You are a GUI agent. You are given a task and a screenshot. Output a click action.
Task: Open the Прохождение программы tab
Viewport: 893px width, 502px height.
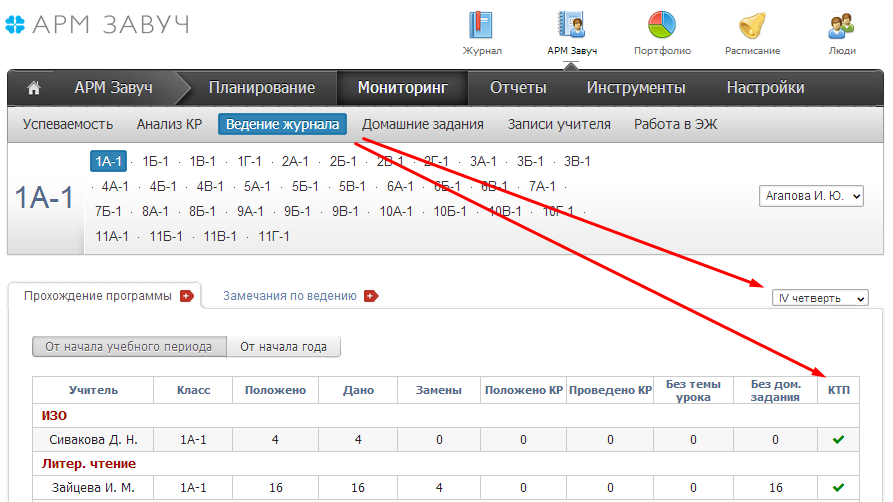pos(98,296)
